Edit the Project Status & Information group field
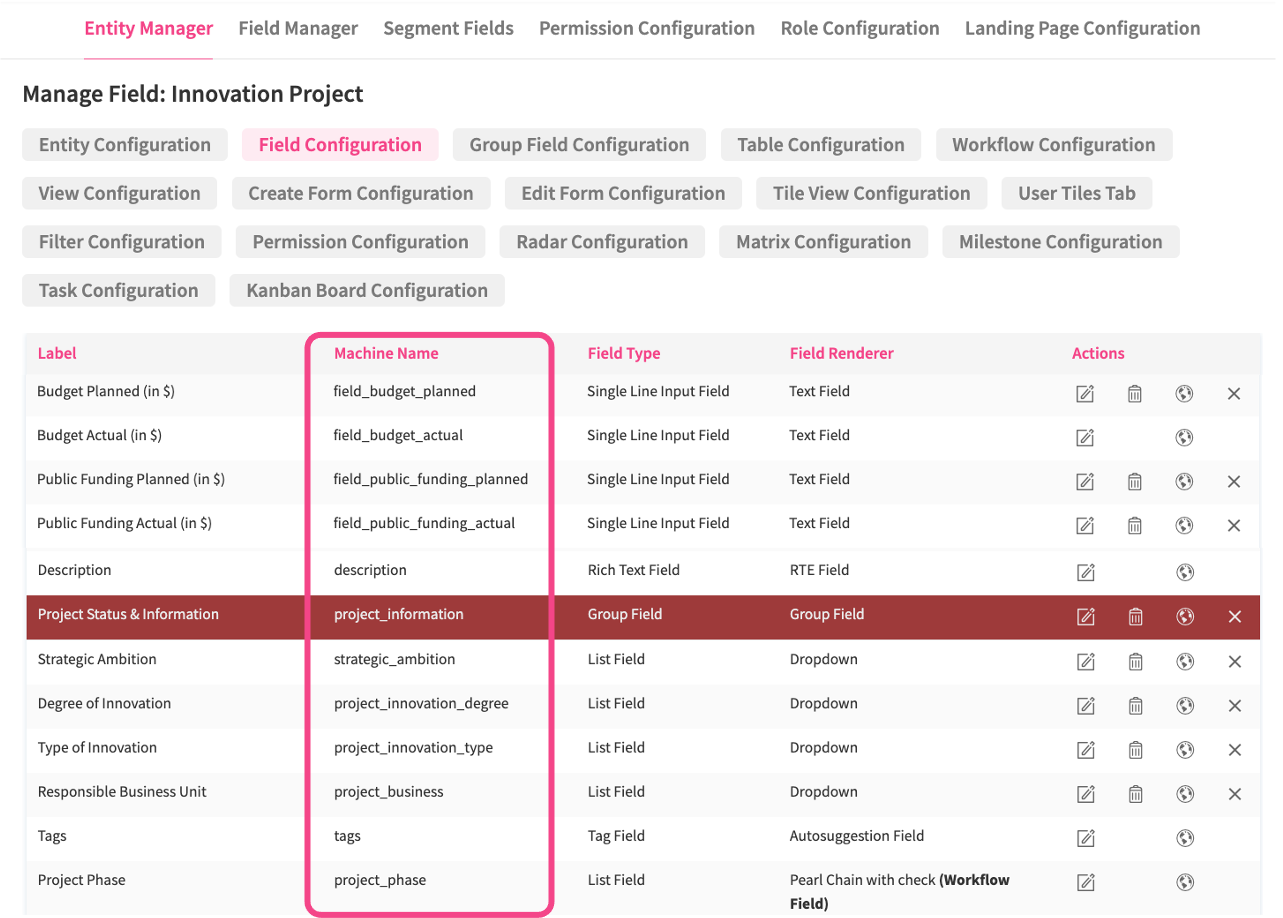Image resolution: width=1283 pixels, height=918 pixels. pyautogui.click(x=1085, y=616)
